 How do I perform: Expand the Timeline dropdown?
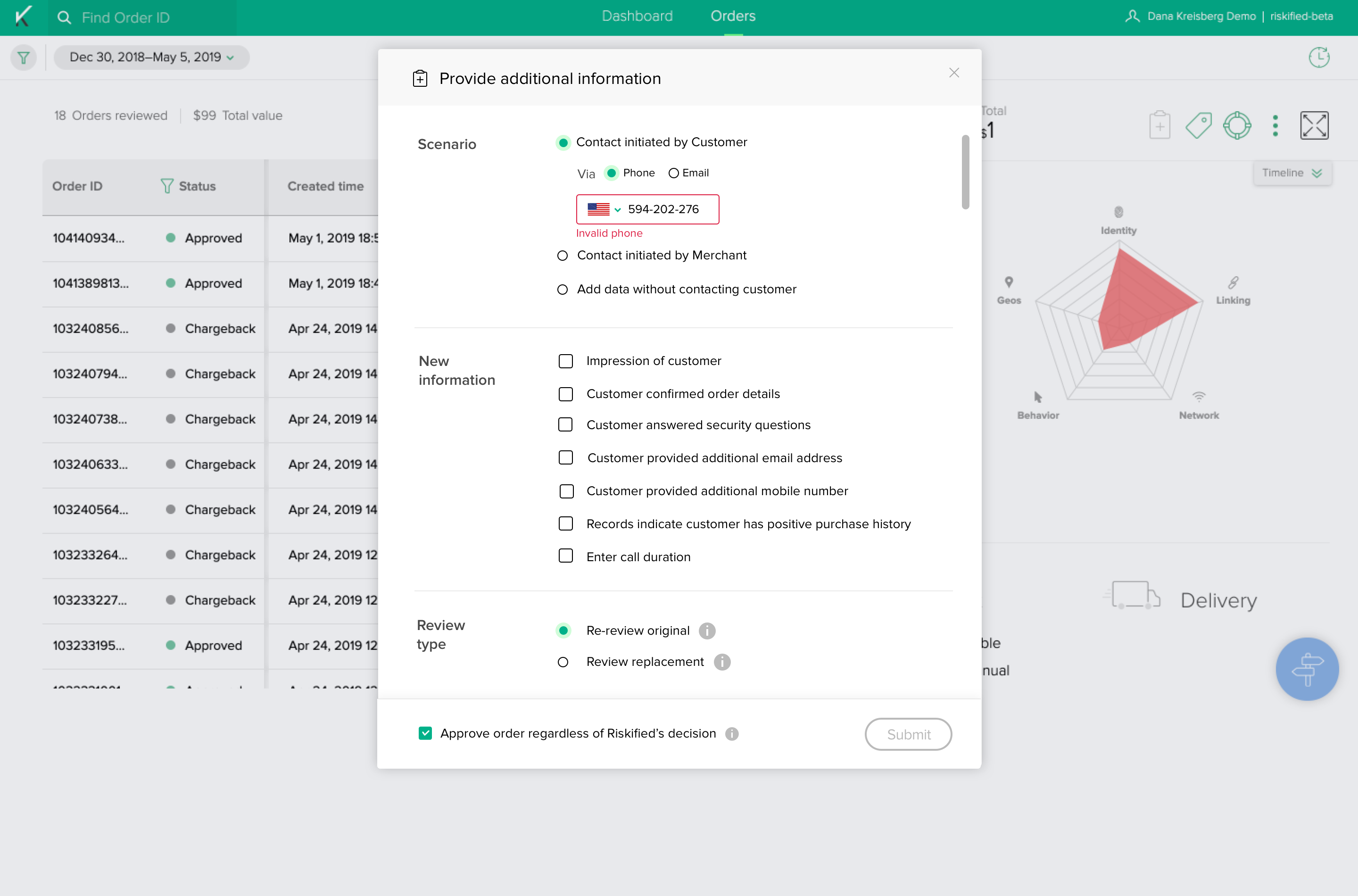(x=1292, y=173)
